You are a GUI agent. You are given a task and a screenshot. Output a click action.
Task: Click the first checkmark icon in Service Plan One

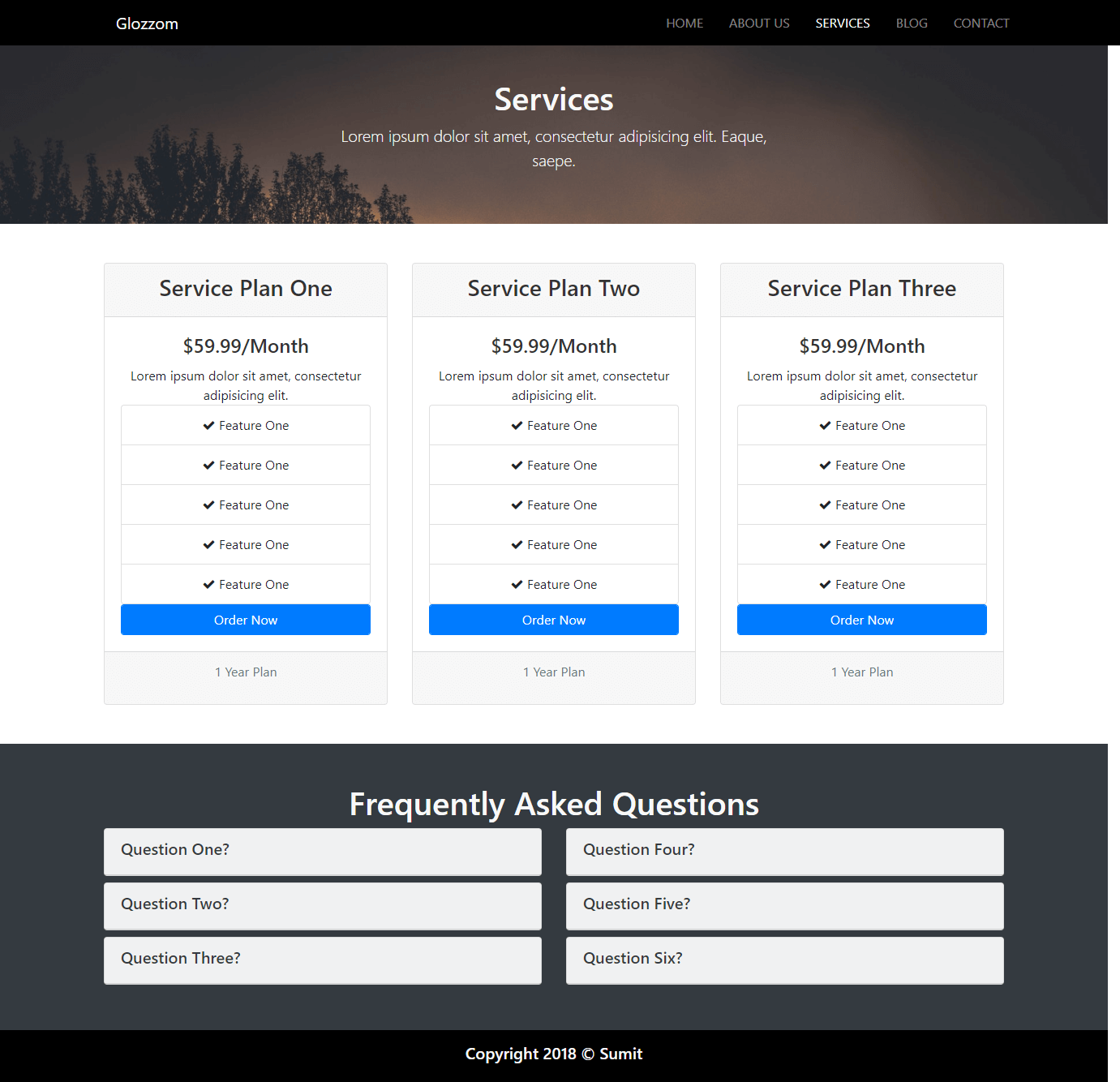click(208, 426)
